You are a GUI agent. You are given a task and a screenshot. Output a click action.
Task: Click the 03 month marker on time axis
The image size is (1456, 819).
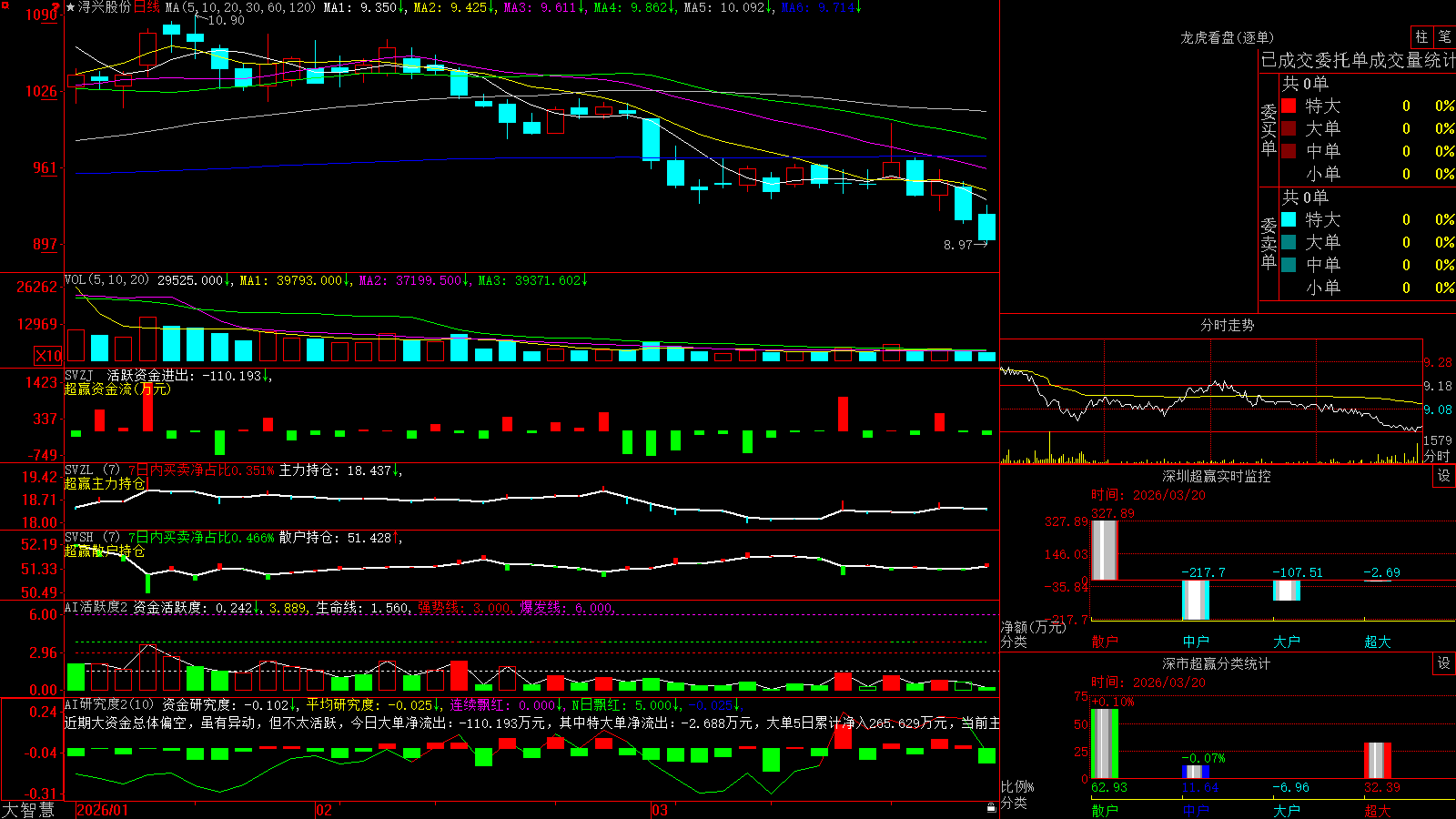(x=659, y=810)
